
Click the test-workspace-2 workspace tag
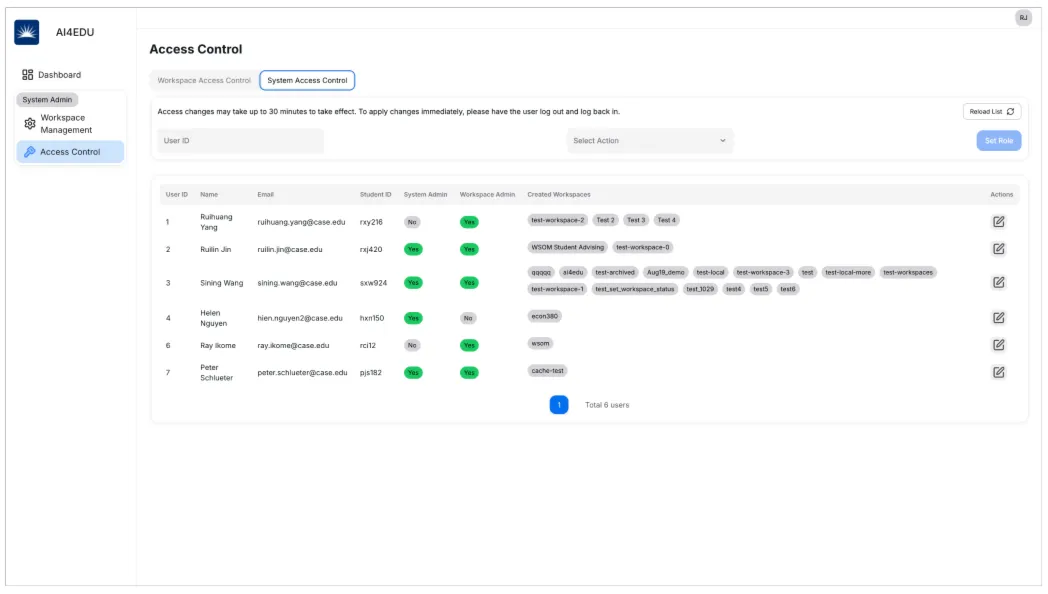click(557, 220)
